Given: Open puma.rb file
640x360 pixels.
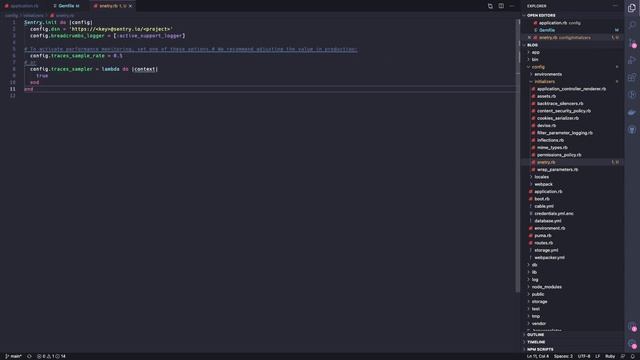Looking at the screenshot, I should click(542, 236).
